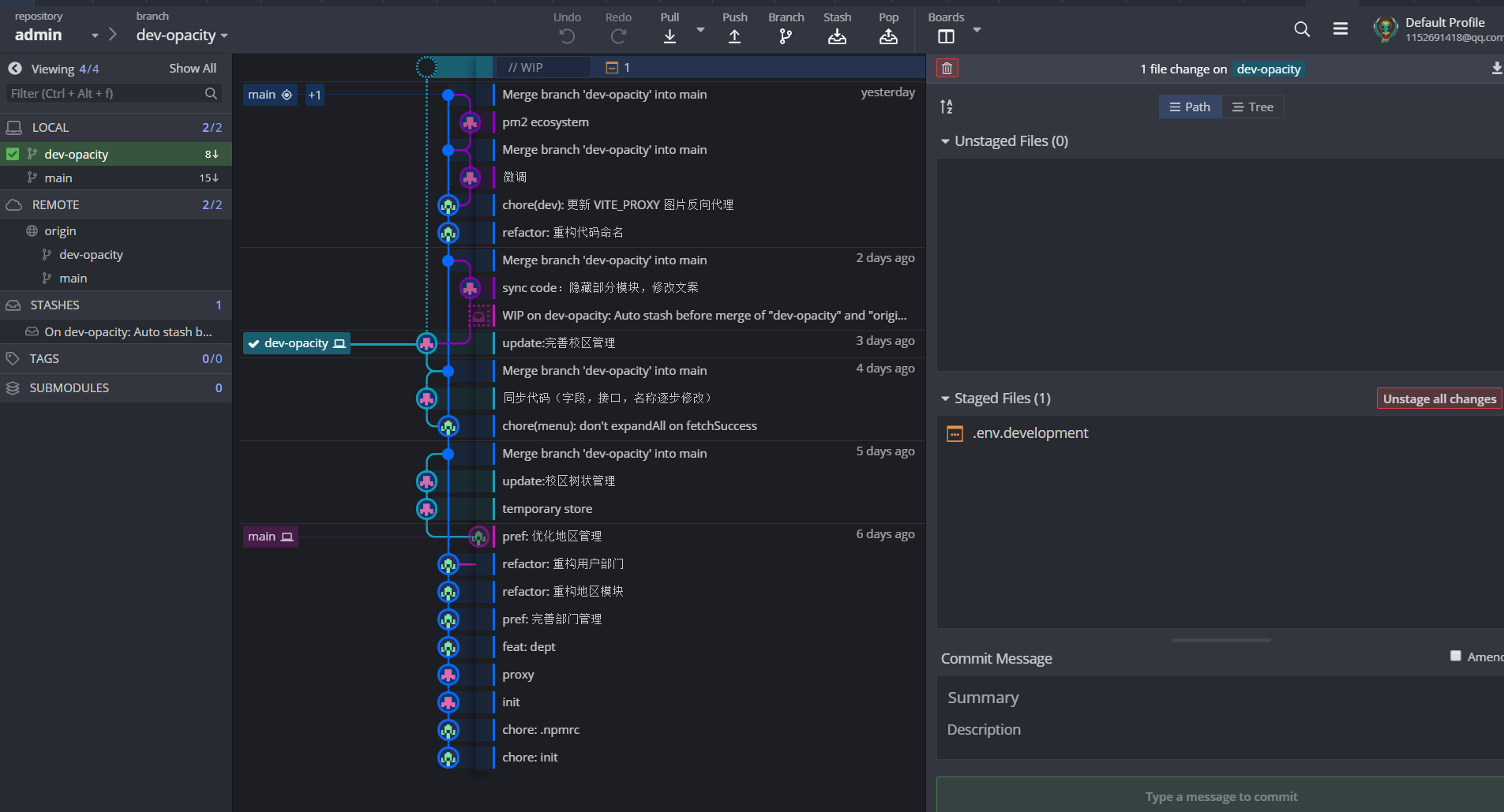Switch the file view to Path
This screenshot has width=1504, height=812.
1190,107
